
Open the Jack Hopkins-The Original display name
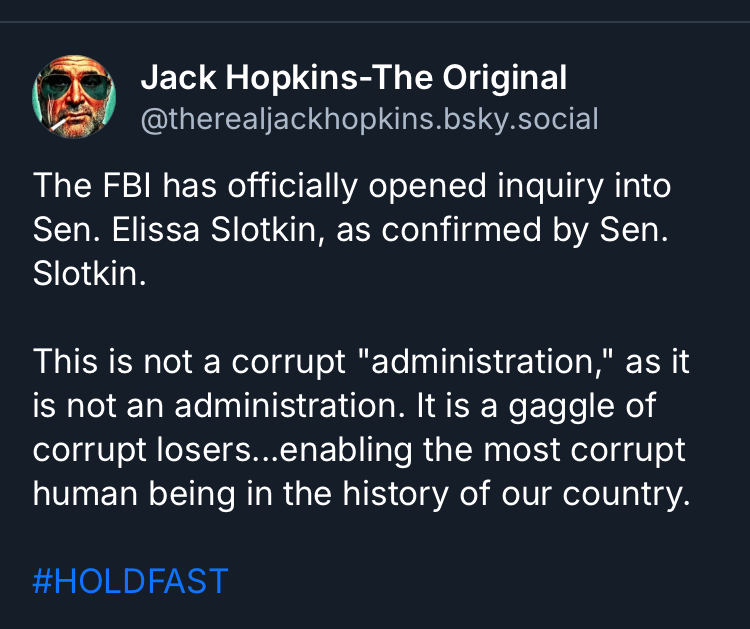pyautogui.click(x=353, y=77)
